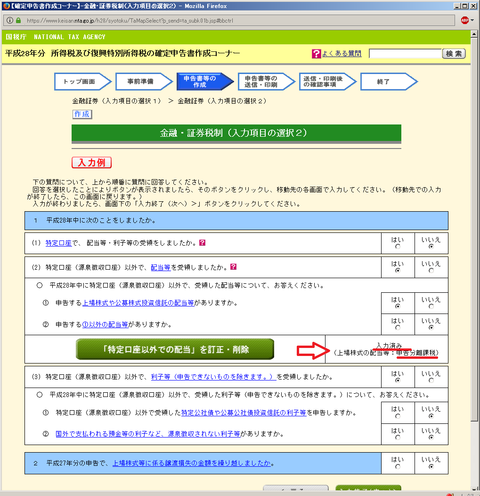The width and height of the screenshot is (480, 496).
Task: Go to the 事前準備 step
Action: [144, 82]
